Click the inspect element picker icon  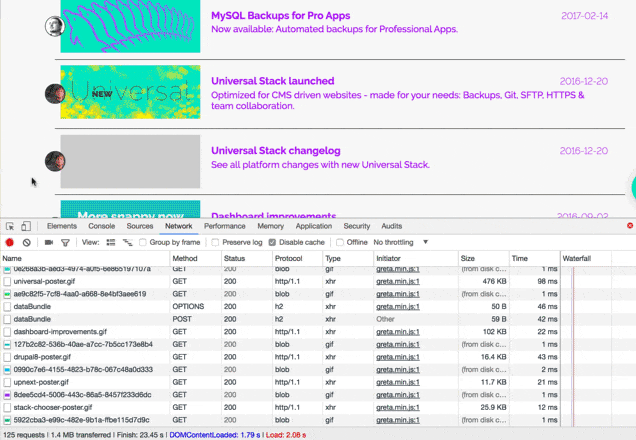[x=10, y=227]
